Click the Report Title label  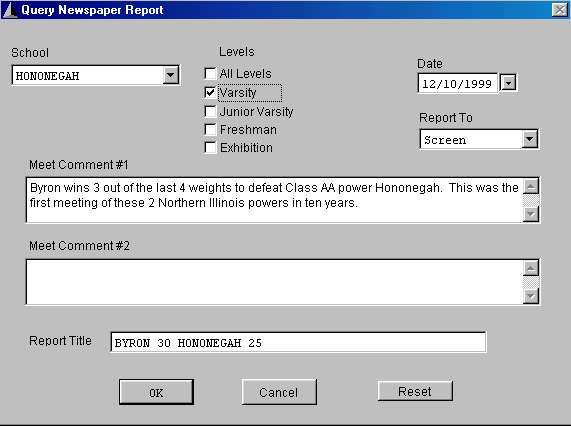(x=60, y=340)
